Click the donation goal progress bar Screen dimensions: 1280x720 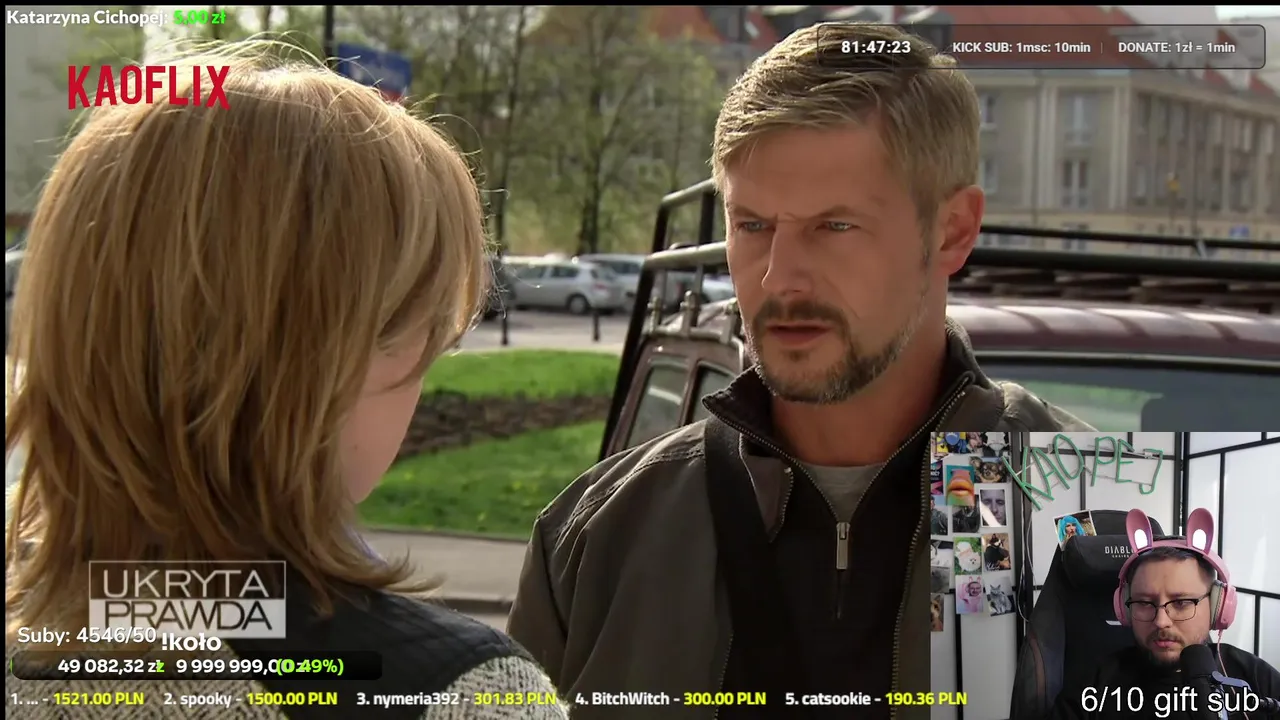pyautogui.click(x=195, y=666)
